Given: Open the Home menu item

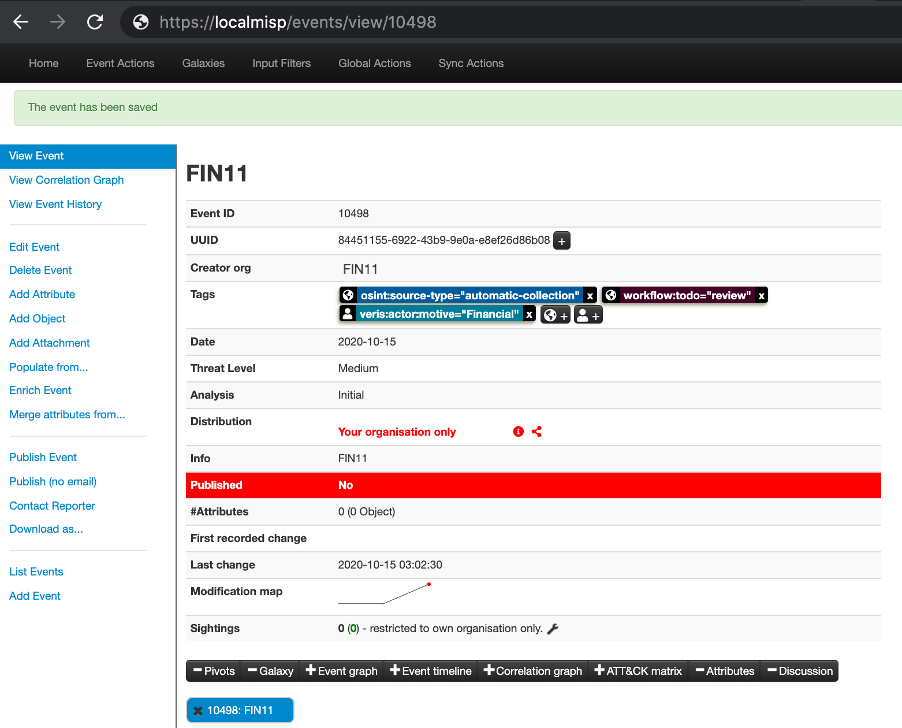Looking at the screenshot, I should pos(44,63).
